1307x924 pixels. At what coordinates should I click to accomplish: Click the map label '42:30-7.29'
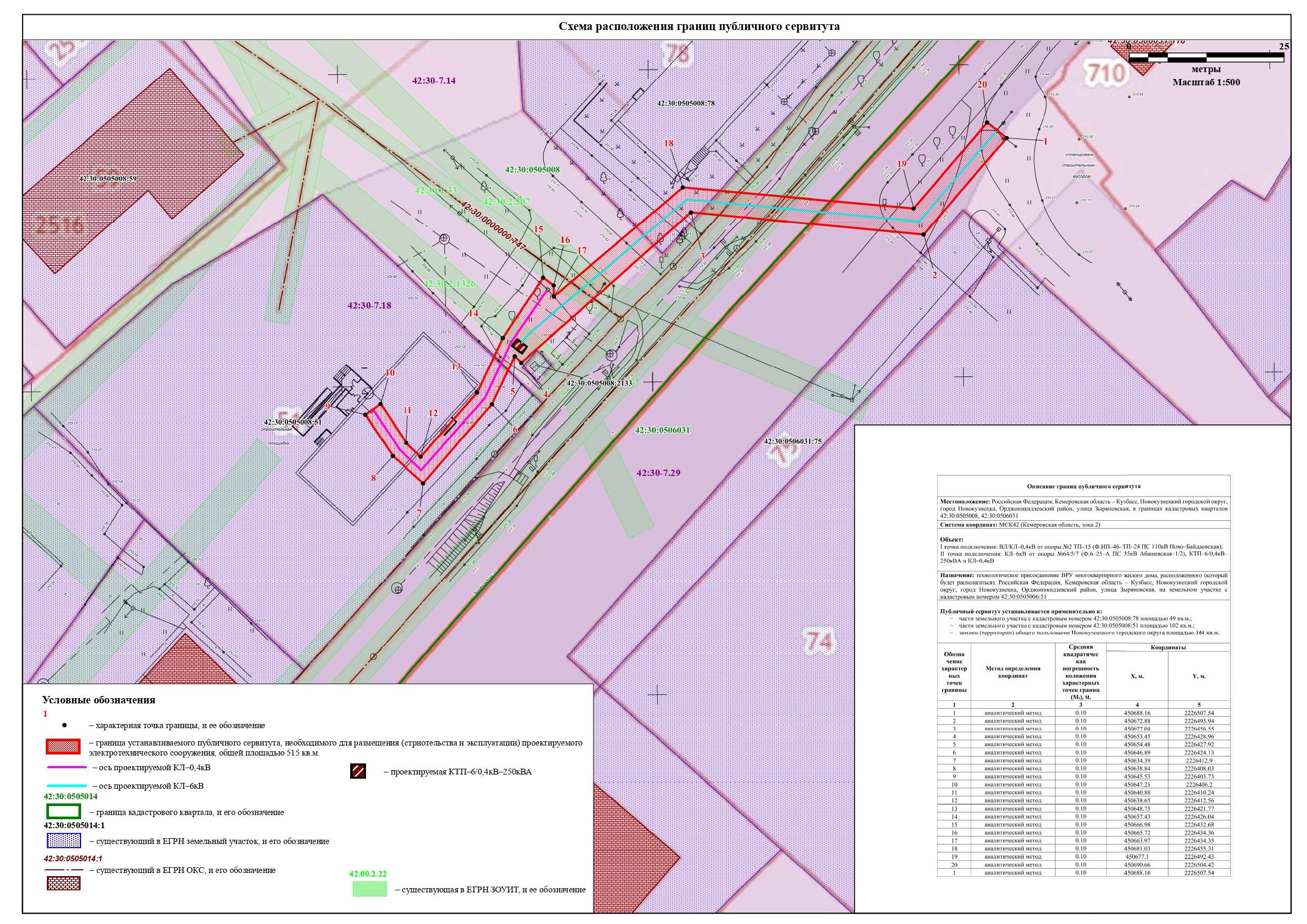point(659,473)
